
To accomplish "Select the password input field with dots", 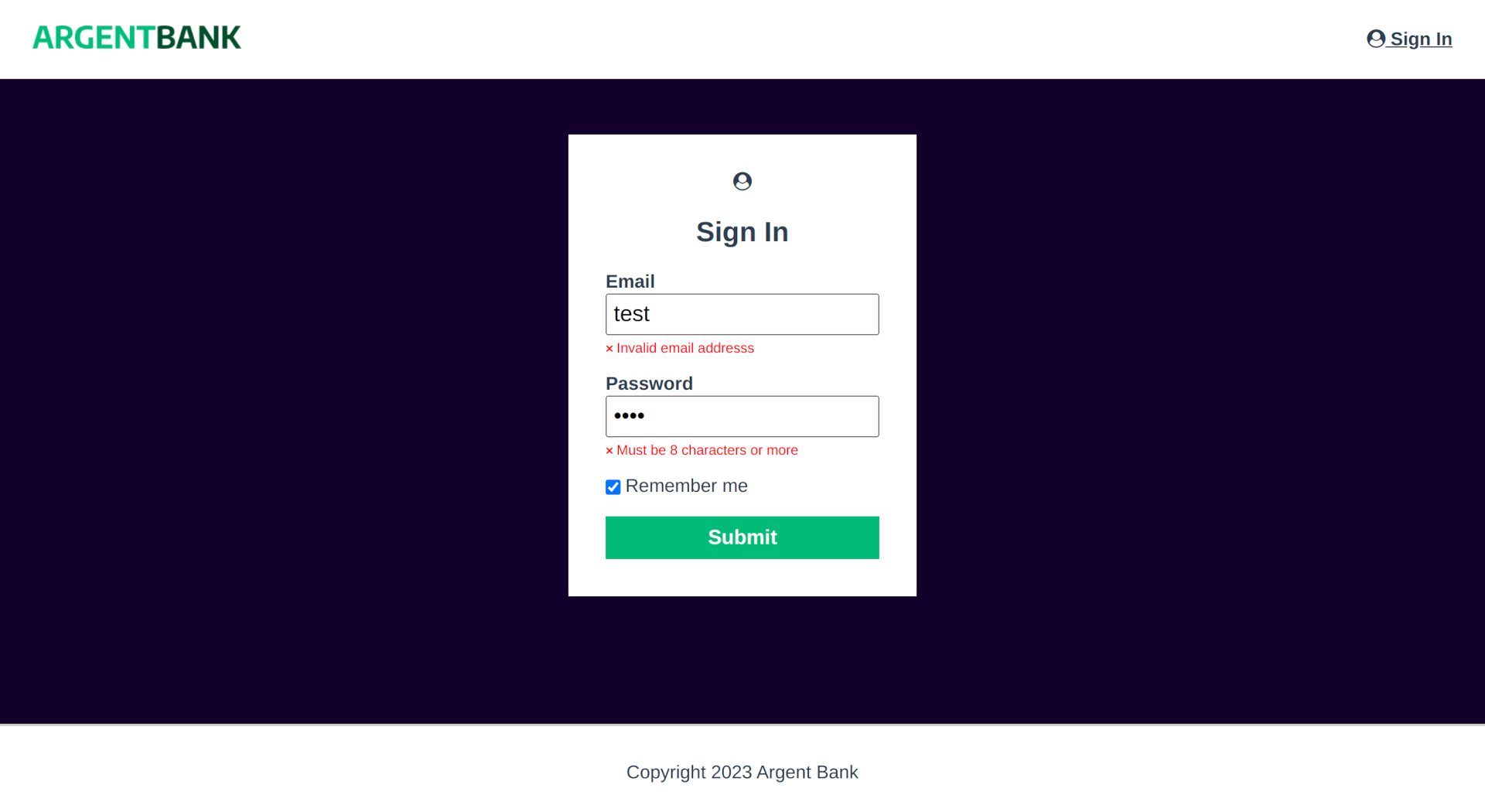I will click(742, 416).
